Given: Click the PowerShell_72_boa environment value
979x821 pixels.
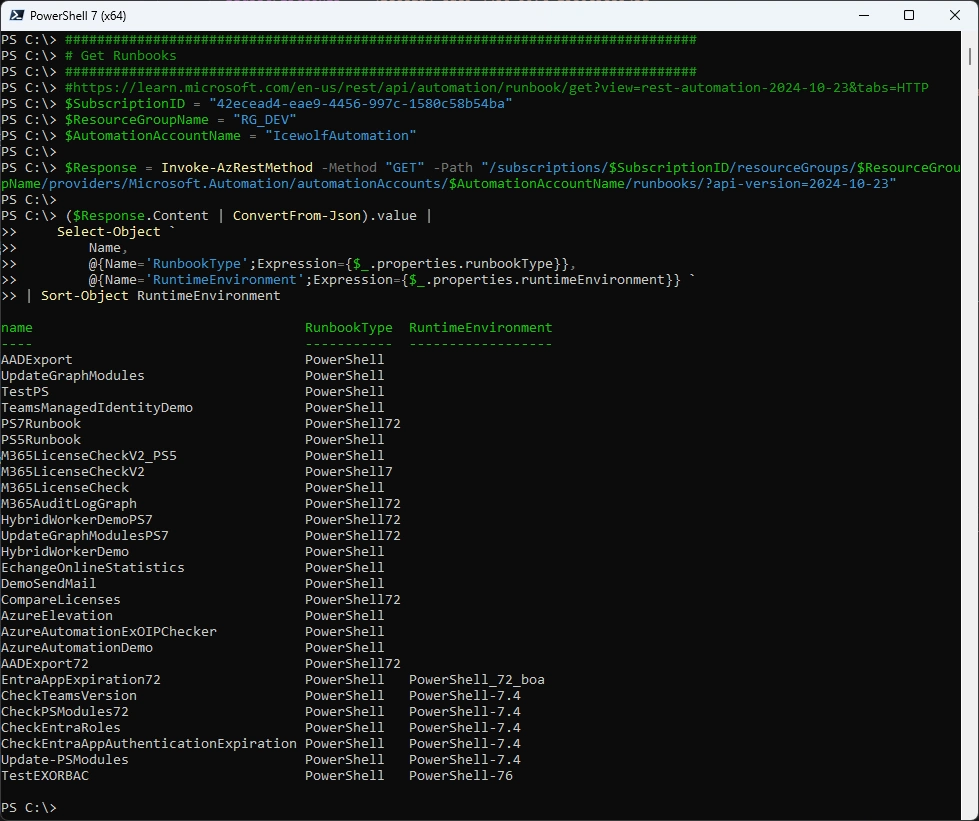Looking at the screenshot, I should tap(476, 680).
